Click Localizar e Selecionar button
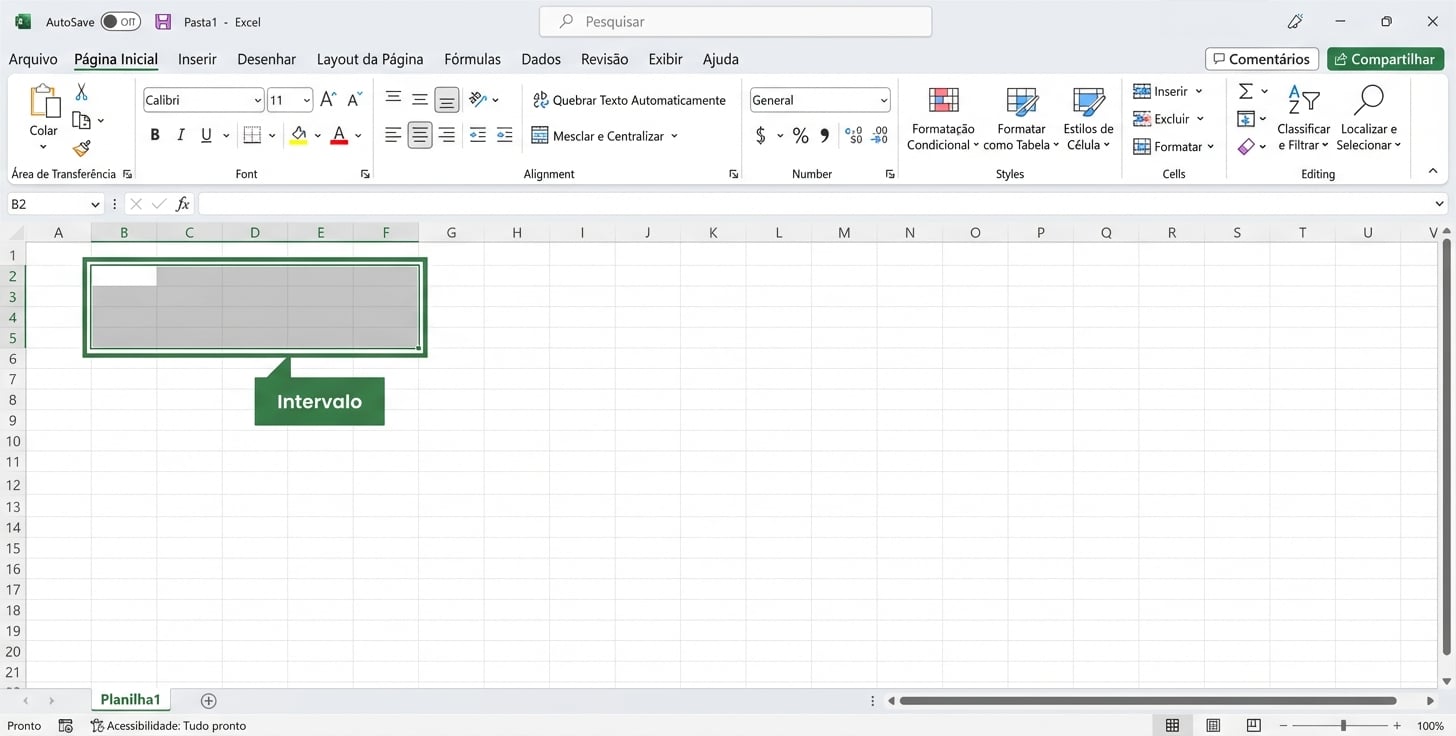 tap(1369, 119)
